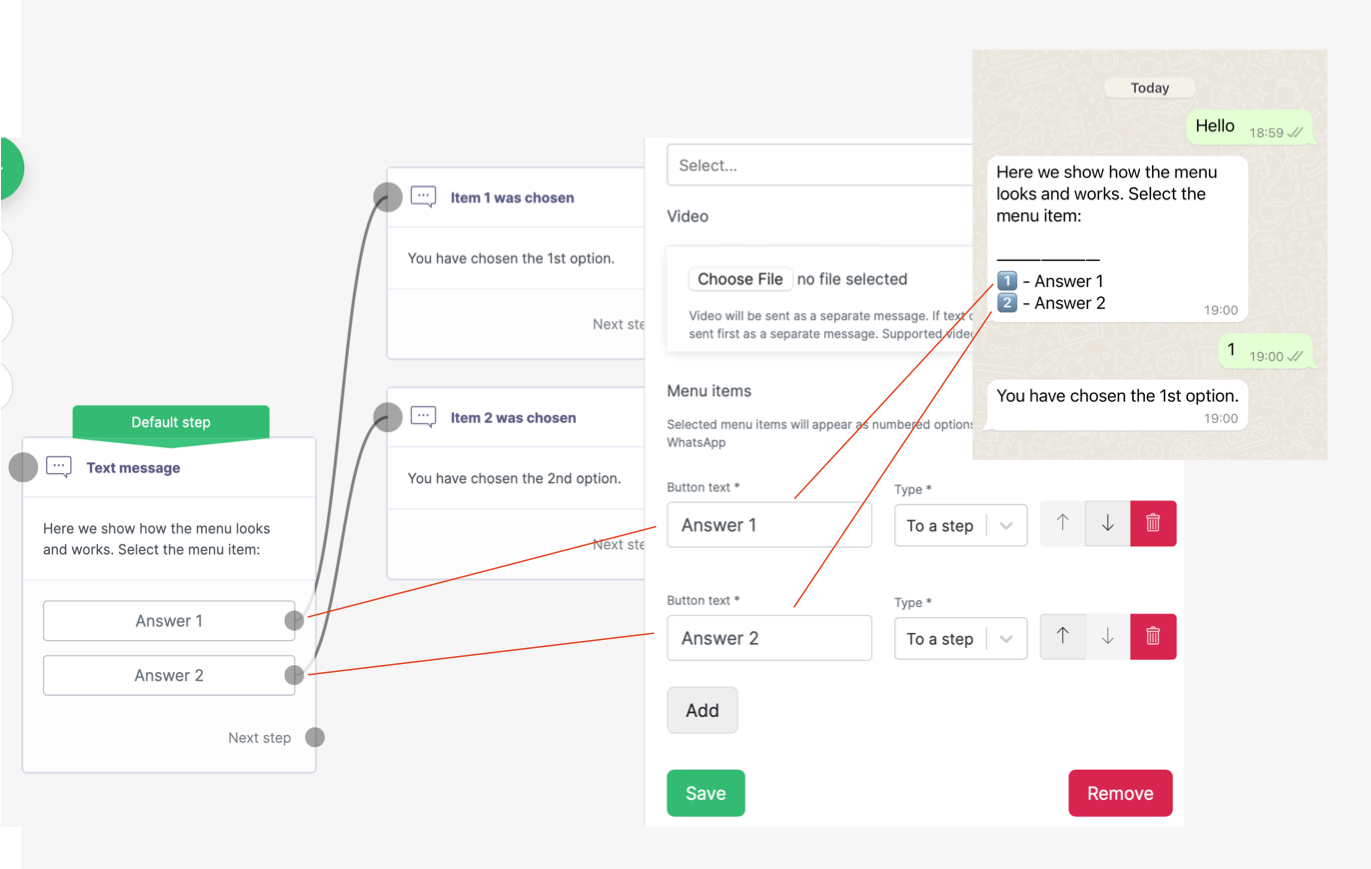Image resolution: width=1371 pixels, height=869 pixels.
Task: Click the Next step connector on Text message
Action: click(315, 738)
